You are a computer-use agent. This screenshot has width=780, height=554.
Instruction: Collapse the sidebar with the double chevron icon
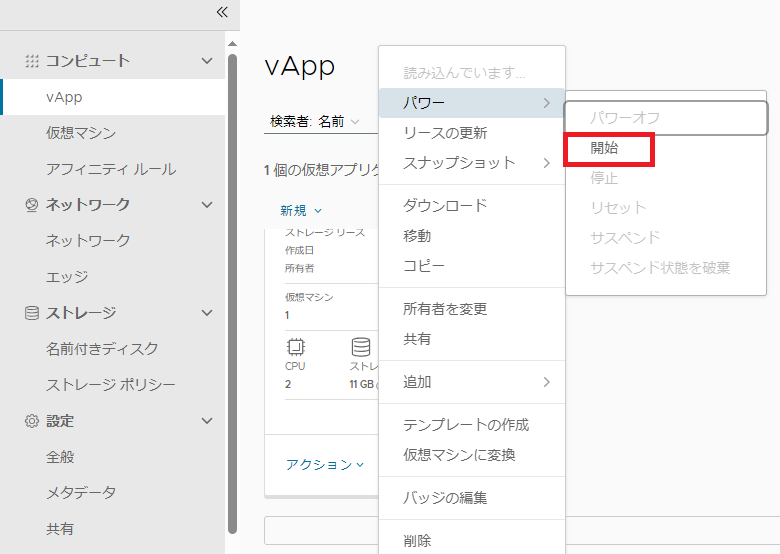click(x=222, y=12)
